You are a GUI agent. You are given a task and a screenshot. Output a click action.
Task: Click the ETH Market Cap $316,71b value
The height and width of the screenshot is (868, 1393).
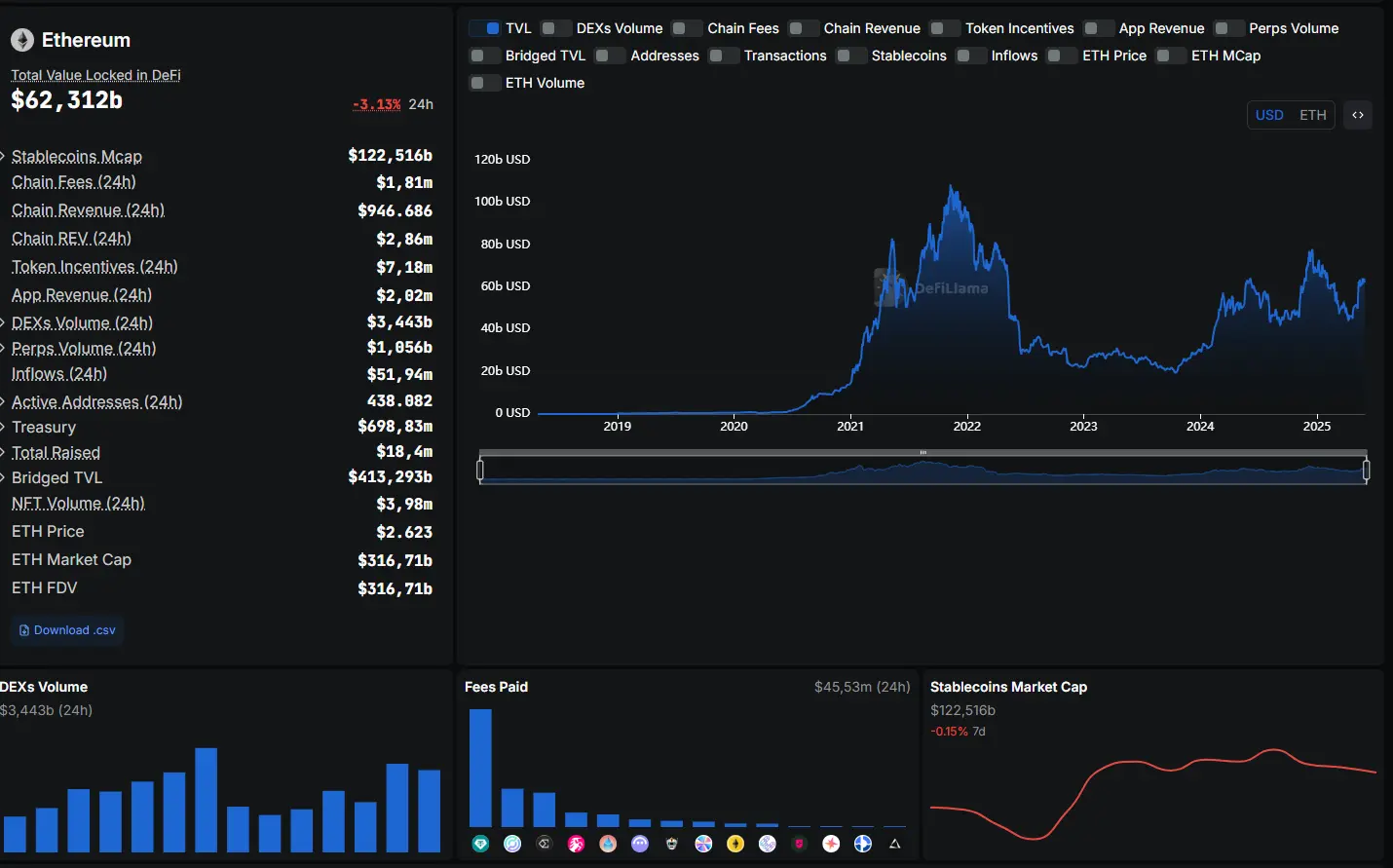click(x=395, y=560)
